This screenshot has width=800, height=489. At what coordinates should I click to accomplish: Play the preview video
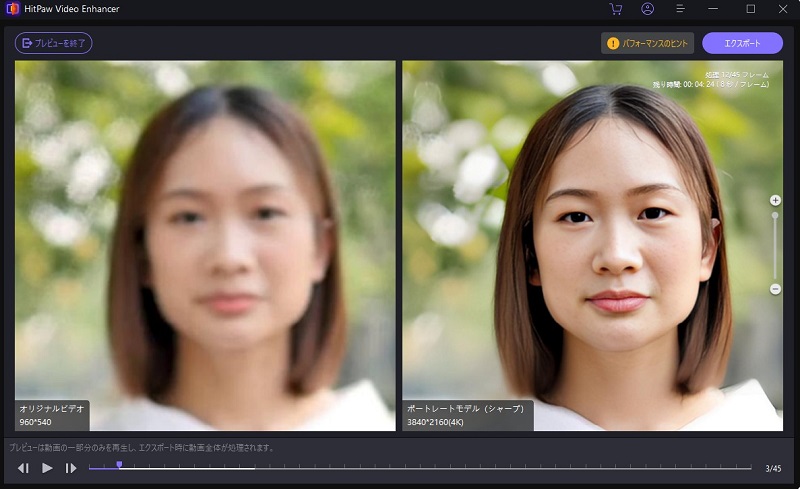pos(47,467)
